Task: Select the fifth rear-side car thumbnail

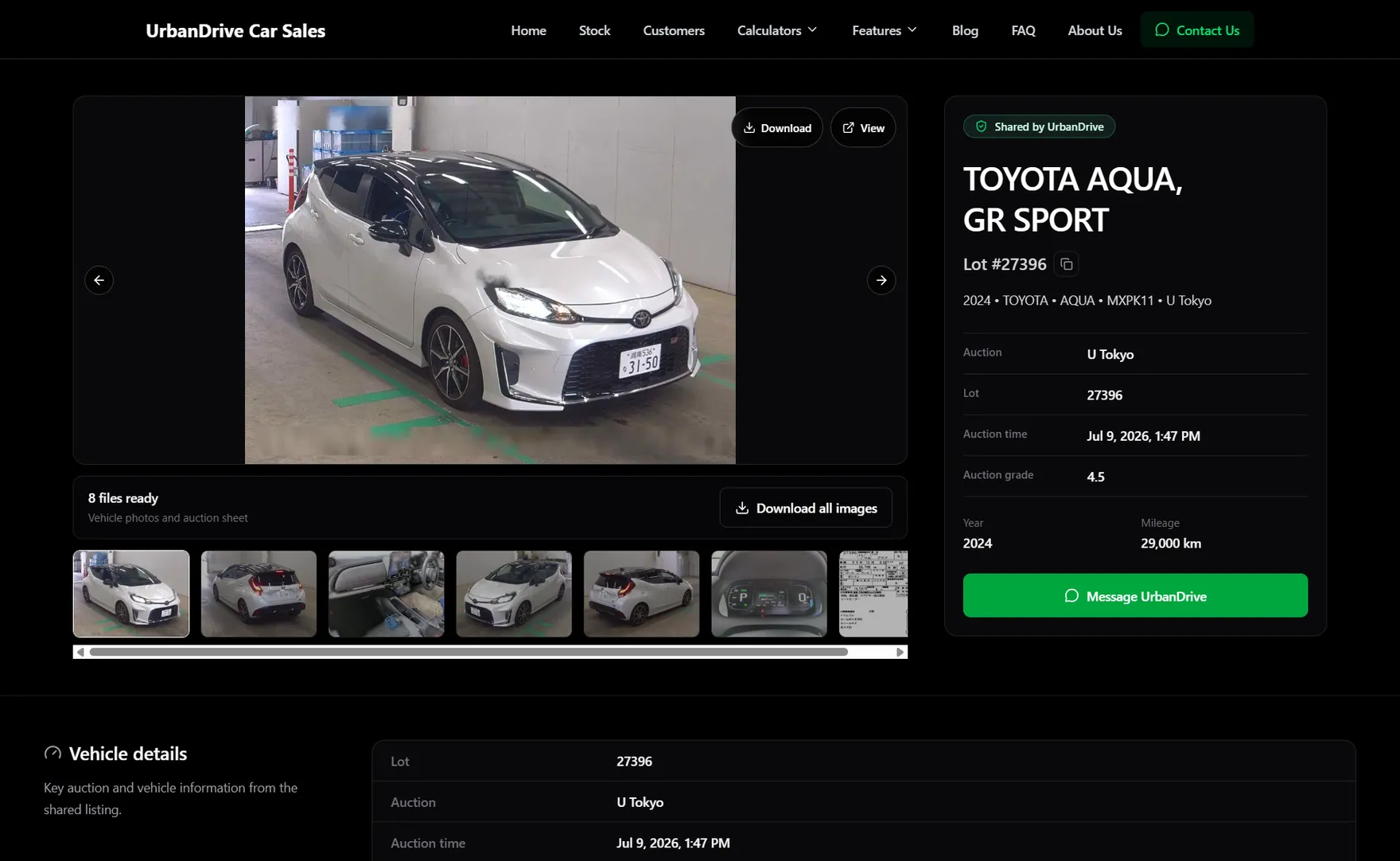Action: (641, 594)
